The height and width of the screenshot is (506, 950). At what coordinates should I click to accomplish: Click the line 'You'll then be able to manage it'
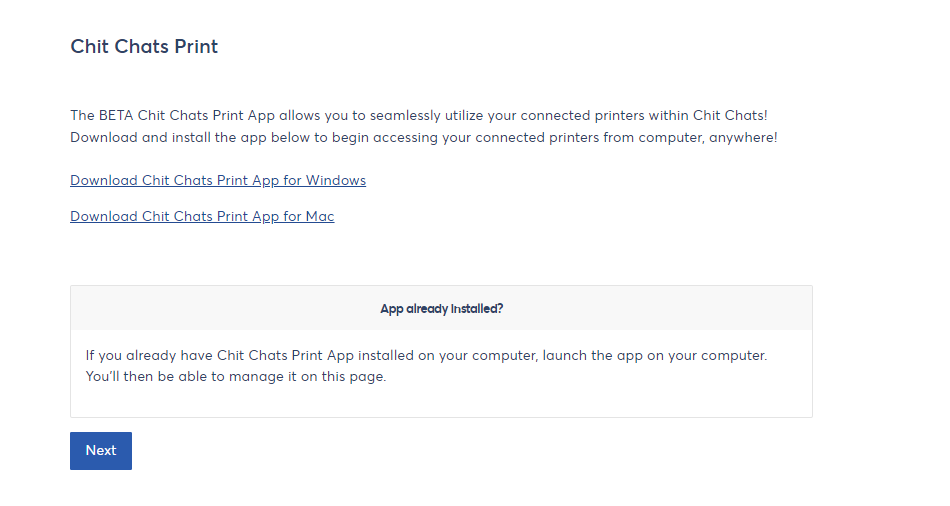pyautogui.click(x=236, y=376)
